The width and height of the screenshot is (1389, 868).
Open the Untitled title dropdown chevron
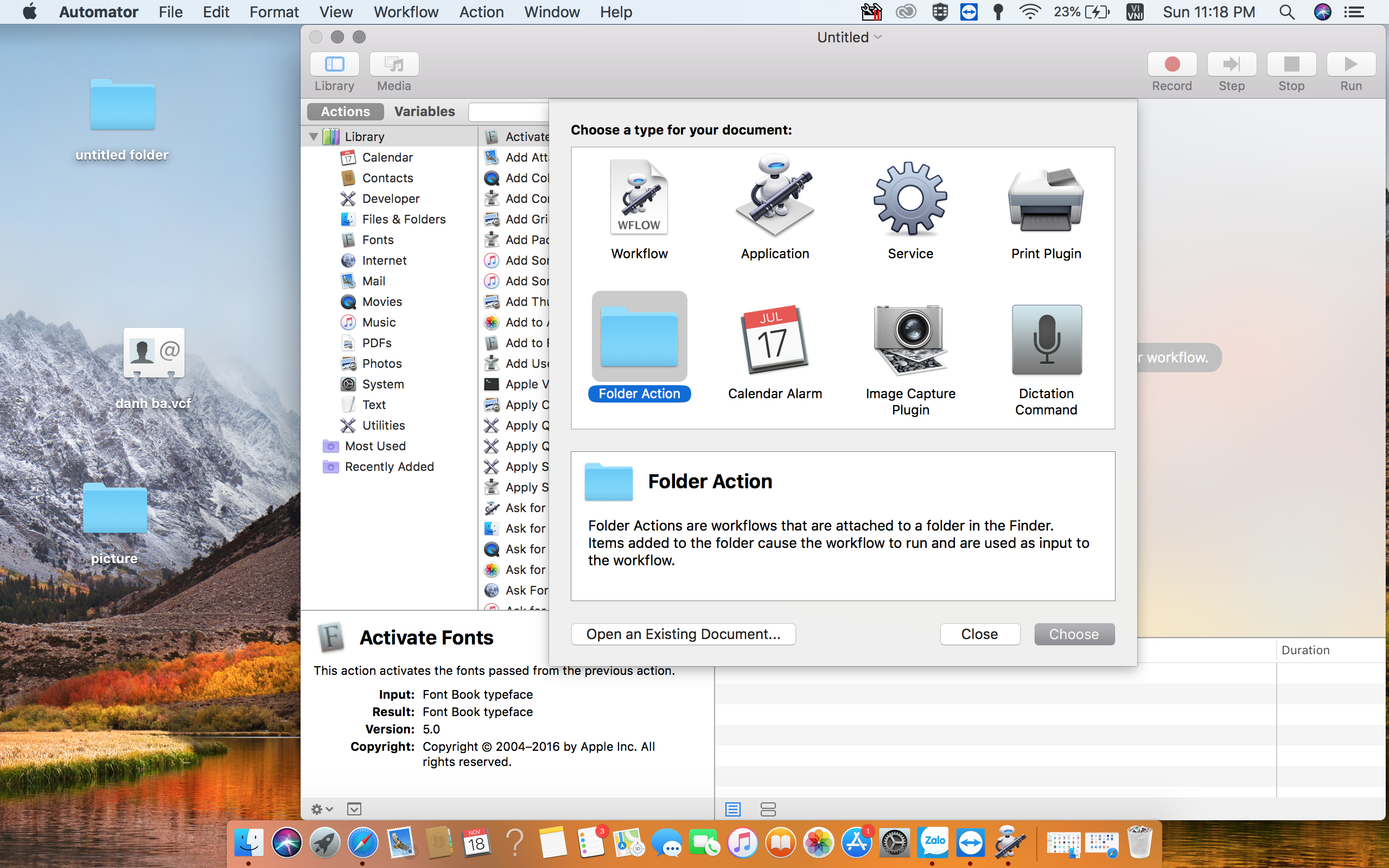point(878,37)
